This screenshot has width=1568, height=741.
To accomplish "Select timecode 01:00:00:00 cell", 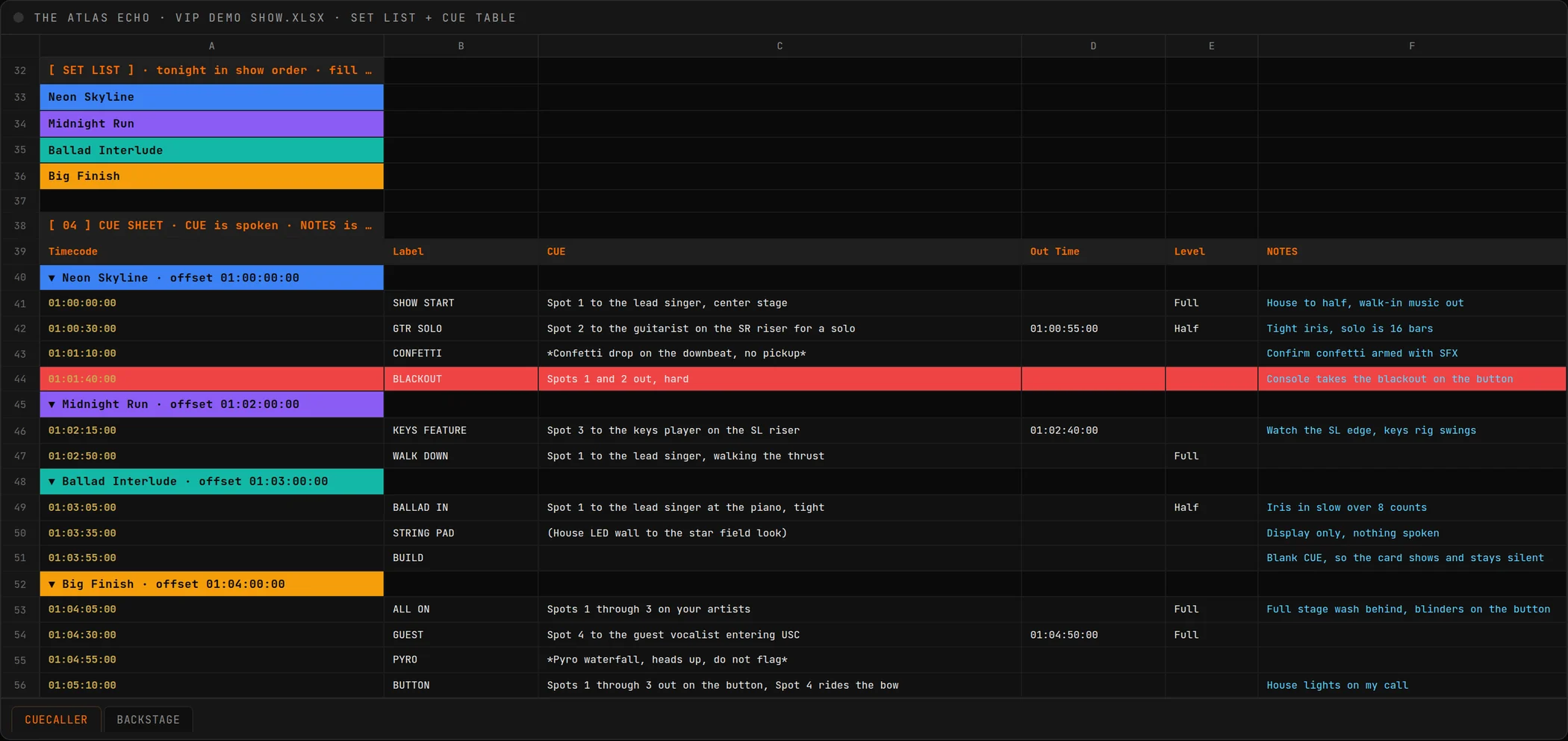I will click(x=212, y=303).
